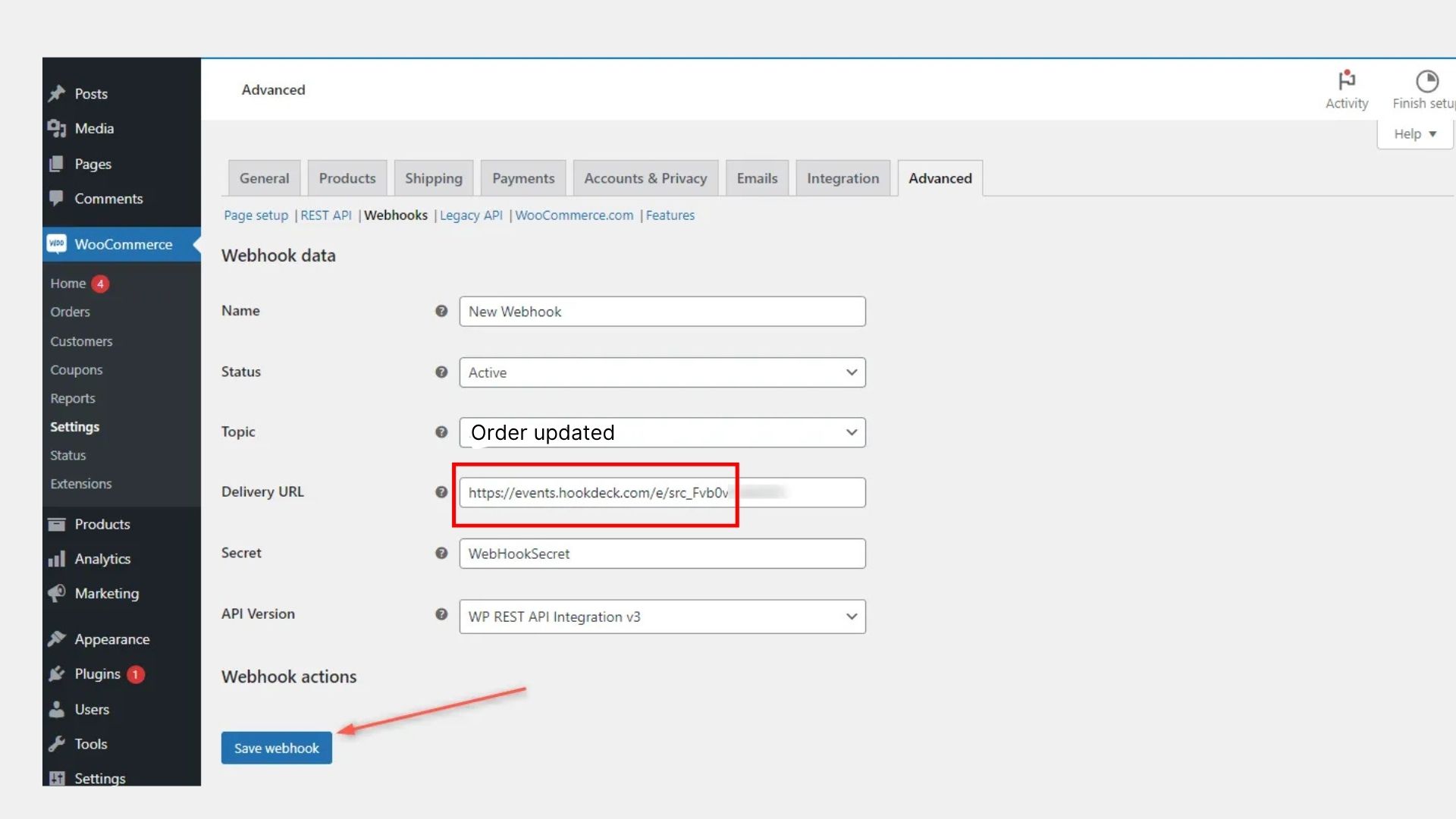This screenshot has width=1456, height=819.
Task: Click help icon next to Name
Action: pyautogui.click(x=441, y=311)
